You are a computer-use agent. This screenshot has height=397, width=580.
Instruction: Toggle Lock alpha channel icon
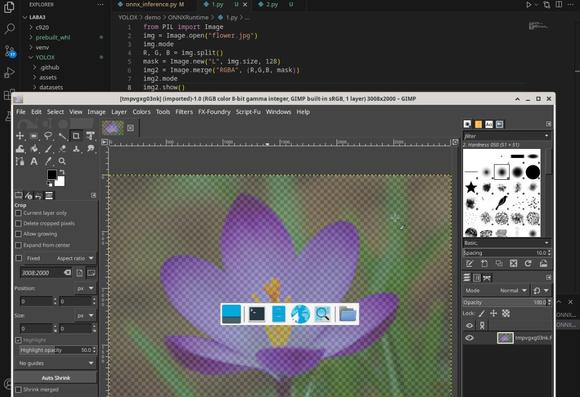tap(506, 313)
